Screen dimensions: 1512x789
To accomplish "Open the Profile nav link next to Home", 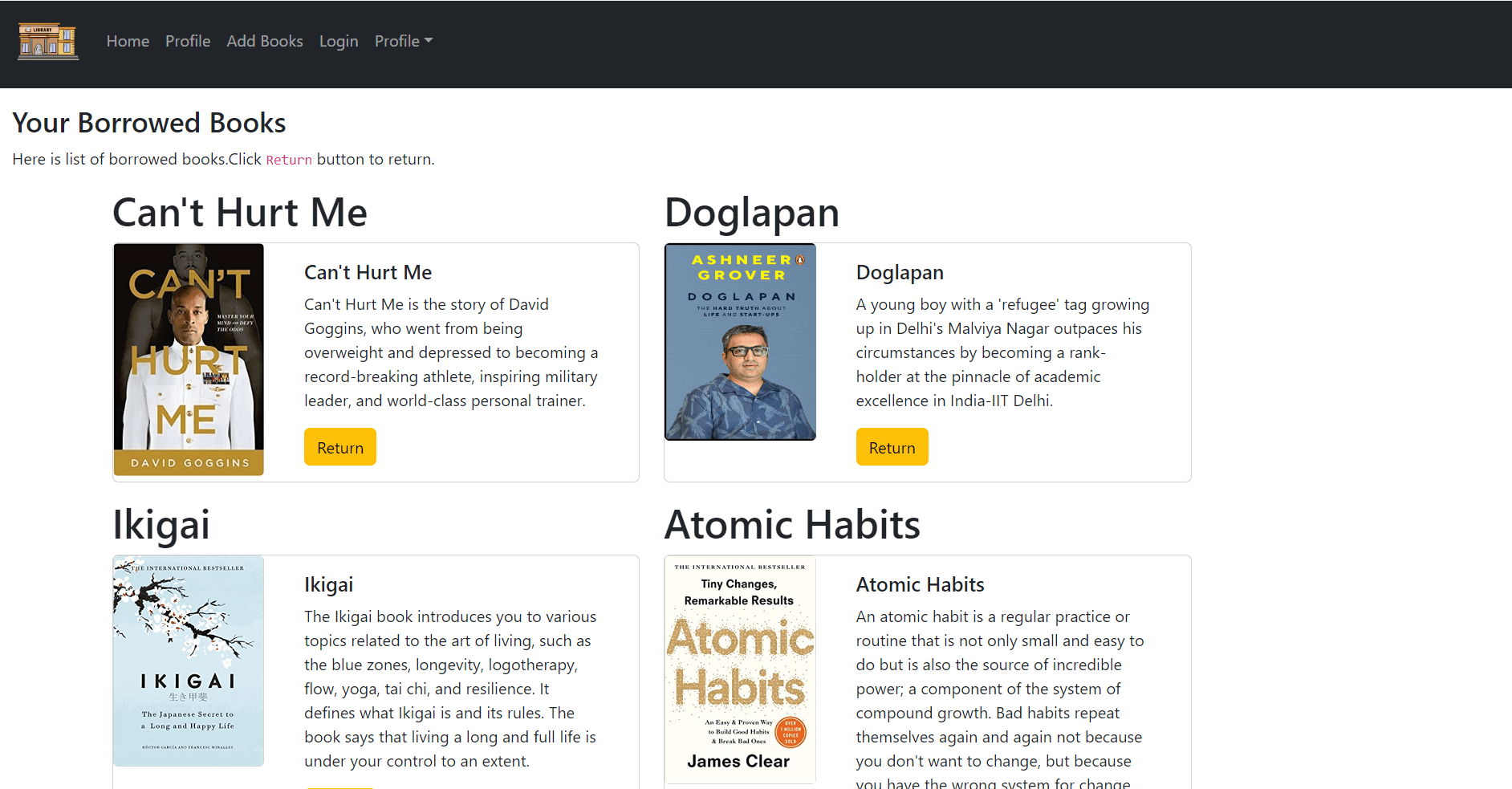I will point(188,41).
